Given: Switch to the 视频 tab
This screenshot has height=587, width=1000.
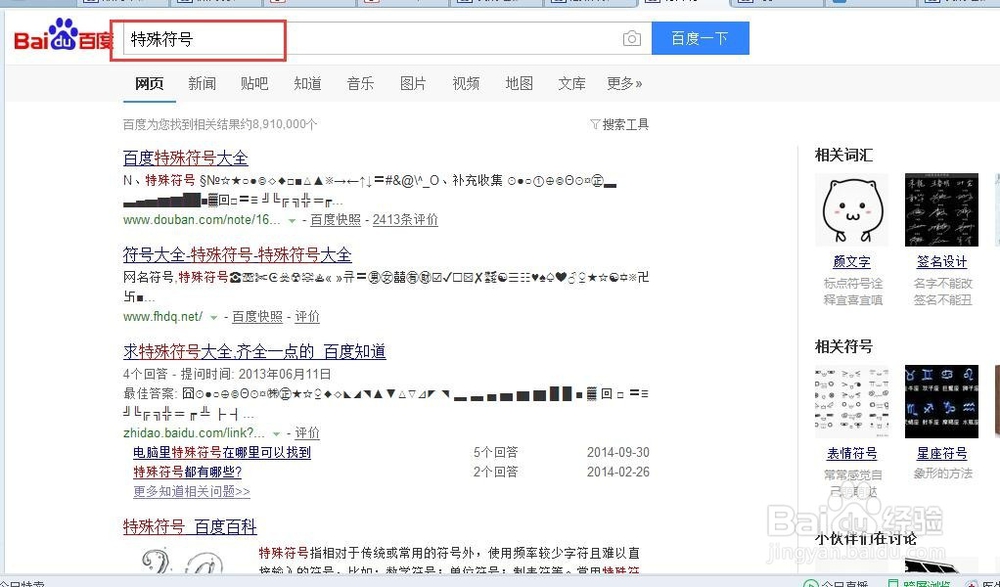Looking at the screenshot, I should click(x=466, y=84).
